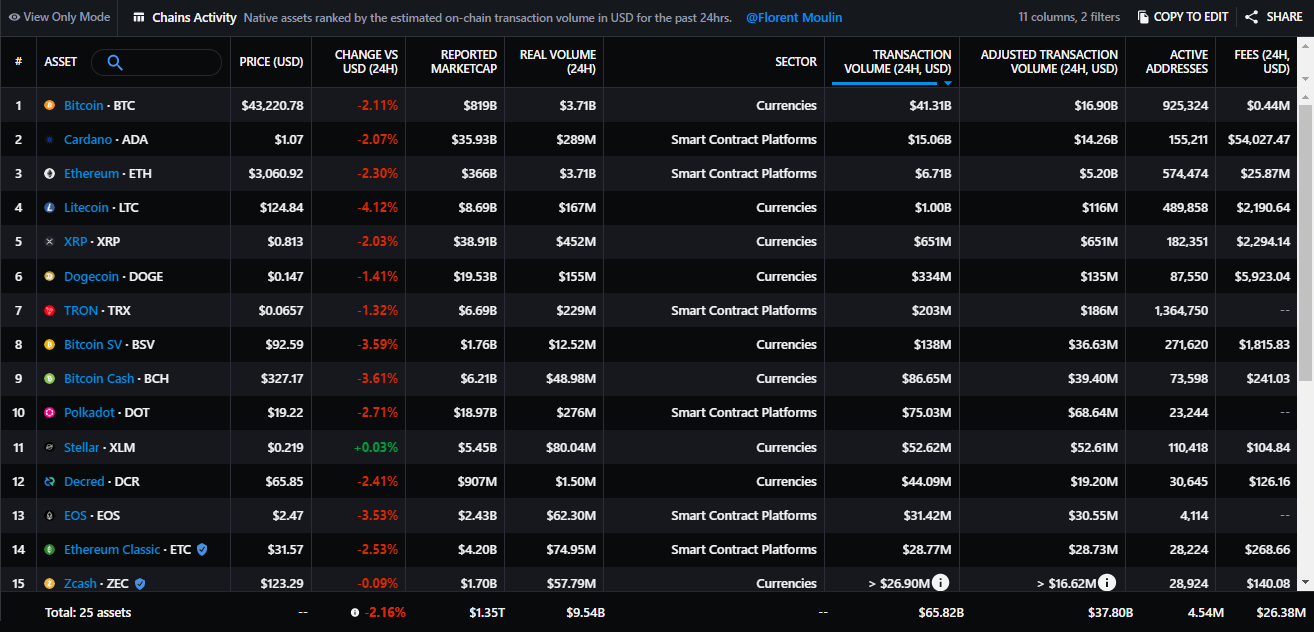Click the Bitcoin coin logo icon
The height and width of the screenshot is (632, 1314).
[50, 105]
